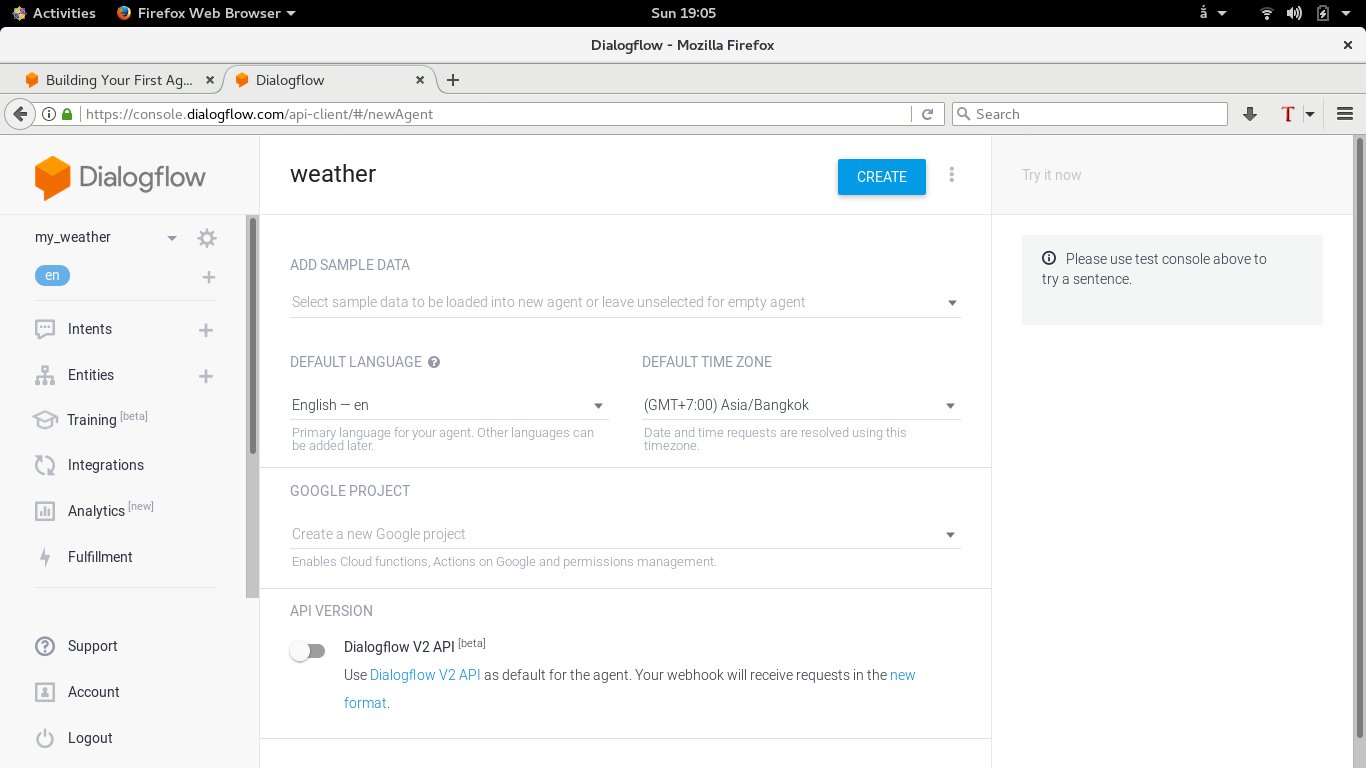Image resolution: width=1366 pixels, height=768 pixels.
Task: Open Analytics new section
Action: tap(111, 510)
